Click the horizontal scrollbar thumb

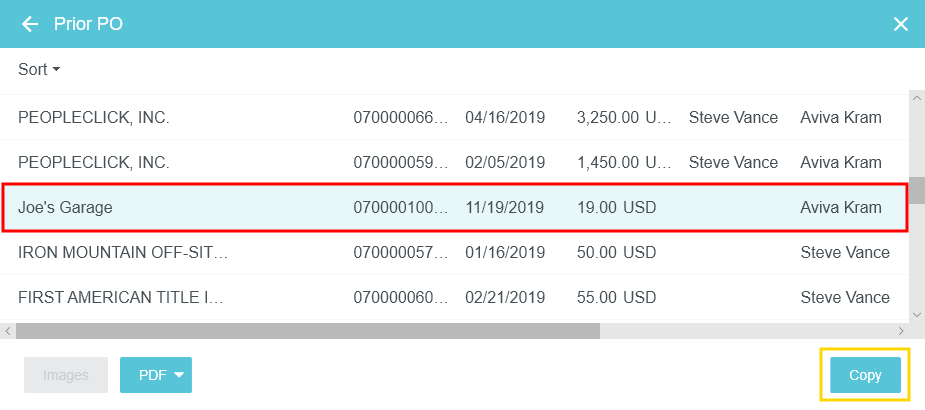point(307,330)
